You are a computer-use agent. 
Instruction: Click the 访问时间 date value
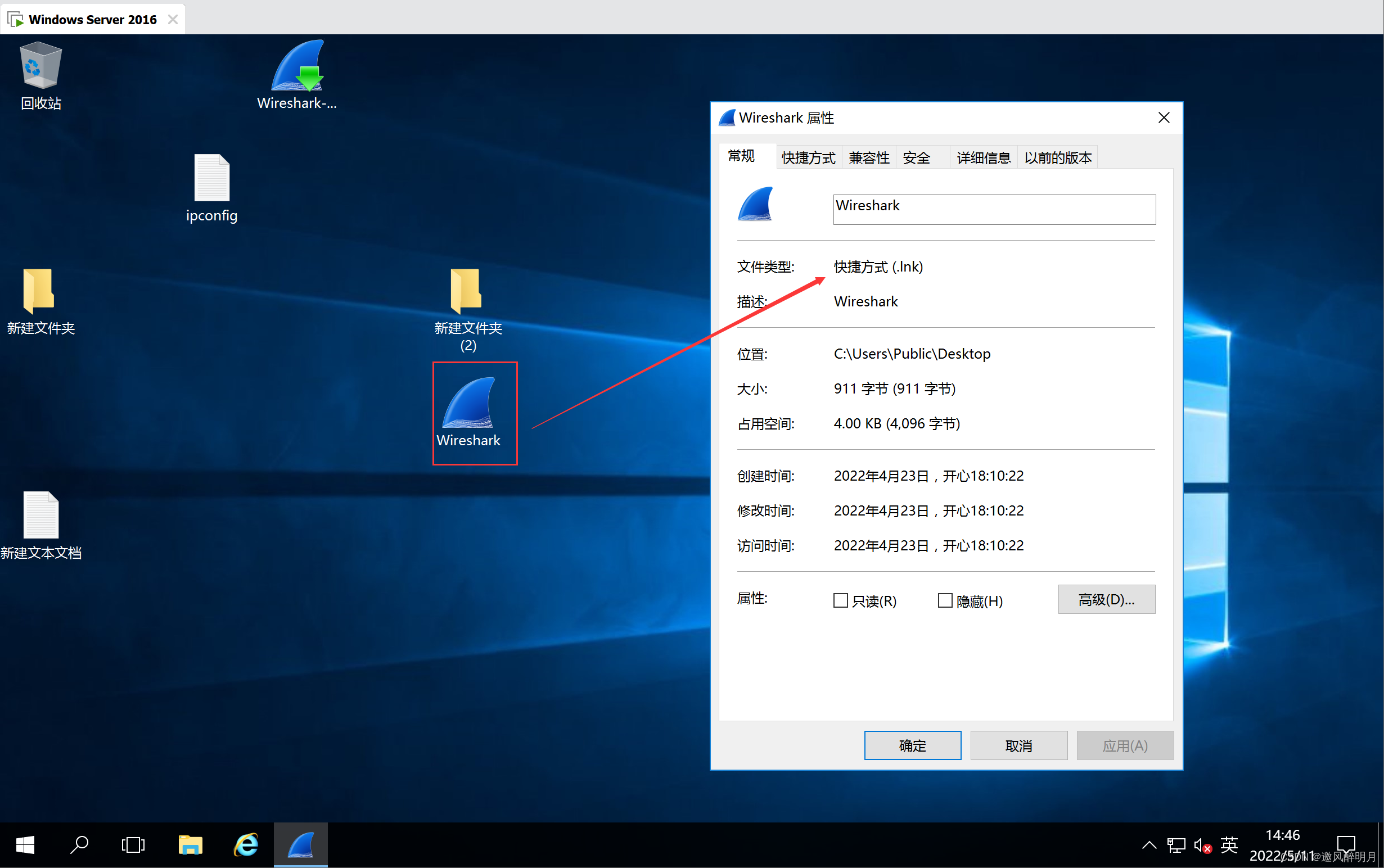[928, 545]
